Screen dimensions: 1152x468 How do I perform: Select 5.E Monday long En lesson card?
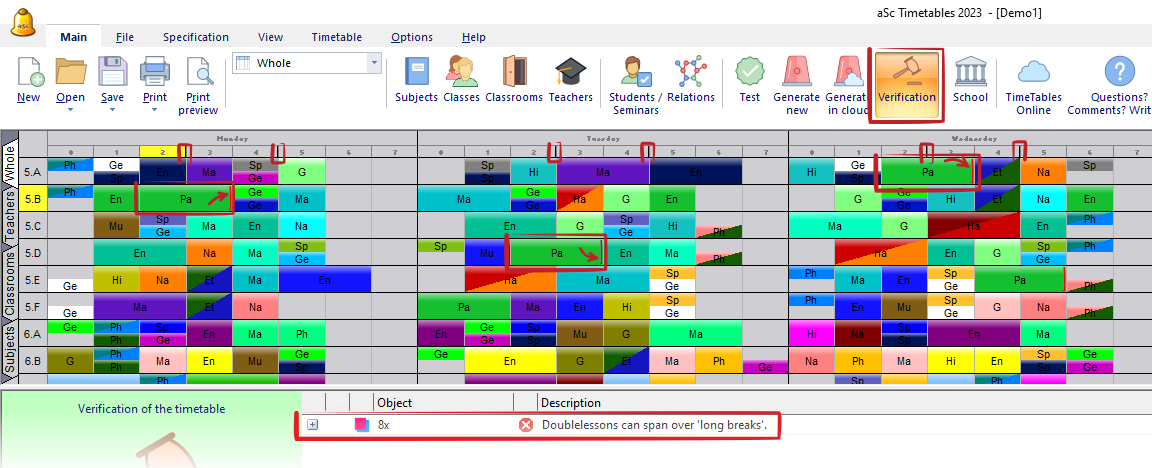click(x=325, y=279)
